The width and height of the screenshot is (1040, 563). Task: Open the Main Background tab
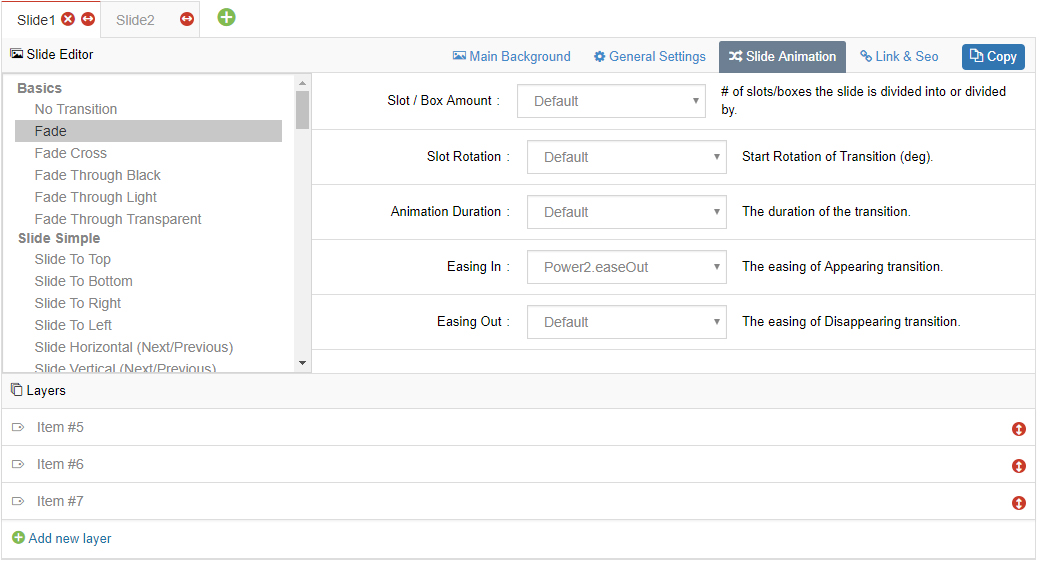(511, 57)
